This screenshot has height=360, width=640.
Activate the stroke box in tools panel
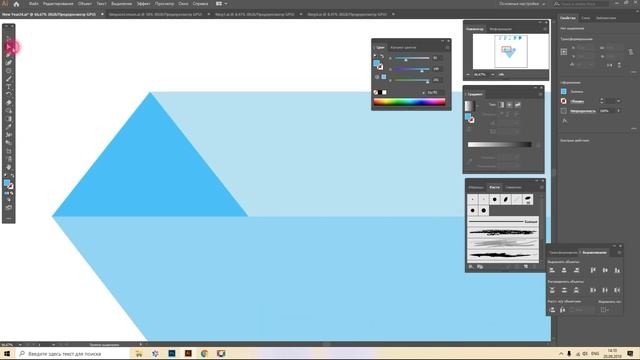coord(11,187)
